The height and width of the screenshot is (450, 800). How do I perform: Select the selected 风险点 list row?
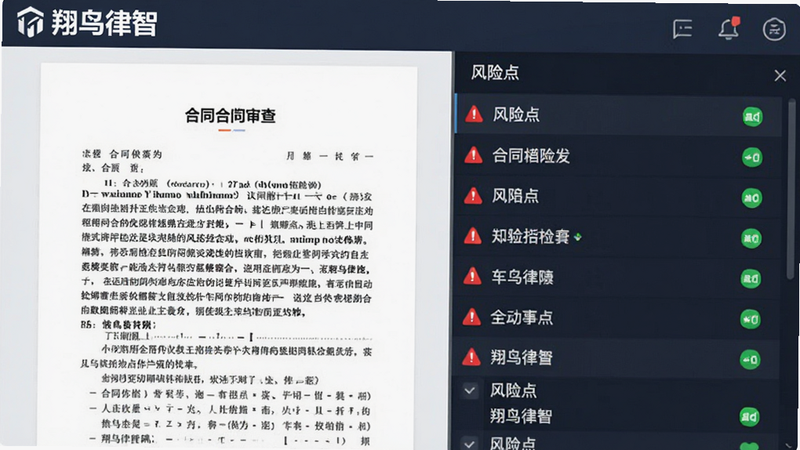point(618,115)
